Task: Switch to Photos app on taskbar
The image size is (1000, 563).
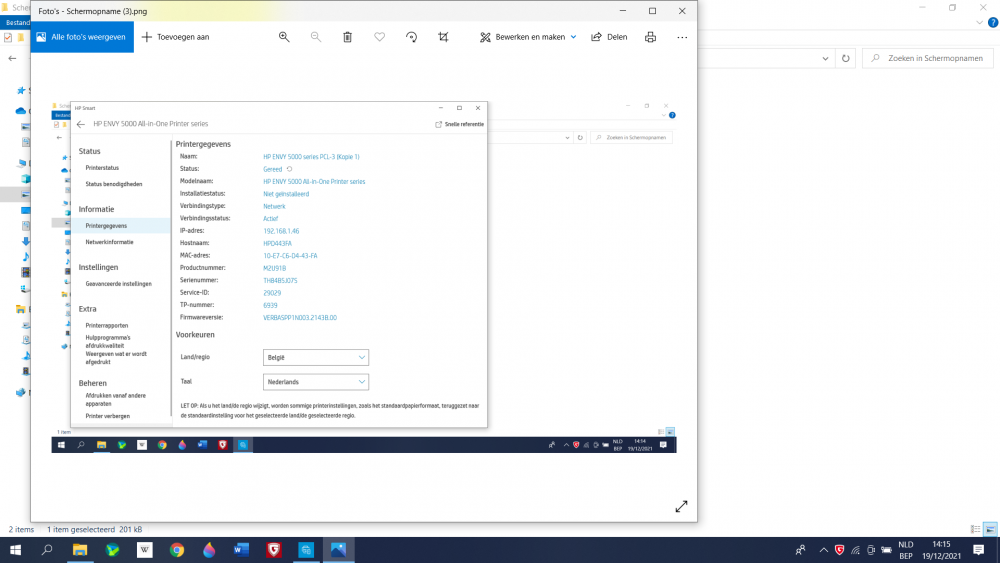Action: (339, 550)
